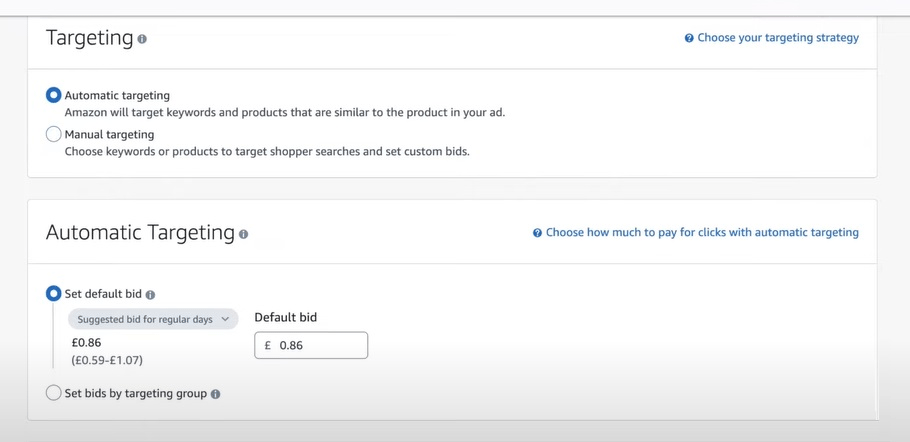Click the question mark icon before 'Choose how much to pay'
The height and width of the screenshot is (442, 910).
pyautogui.click(x=537, y=233)
